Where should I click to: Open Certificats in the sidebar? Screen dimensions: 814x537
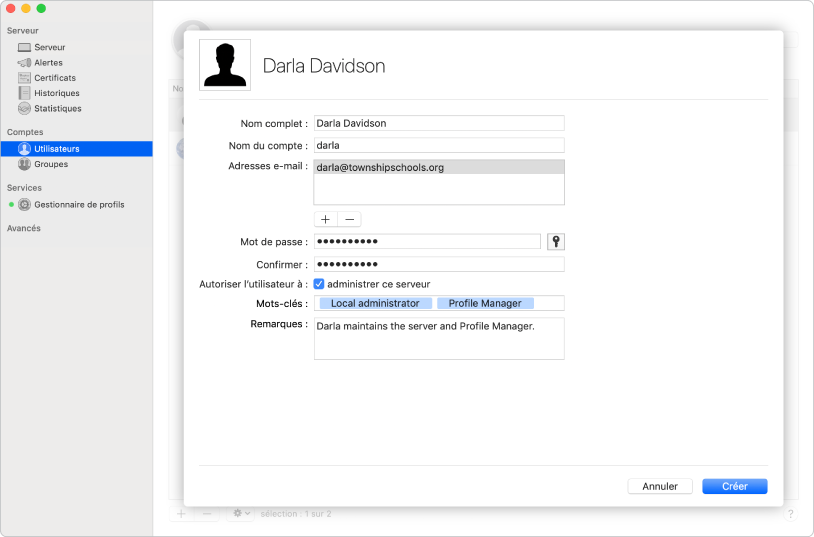[x=47, y=78]
